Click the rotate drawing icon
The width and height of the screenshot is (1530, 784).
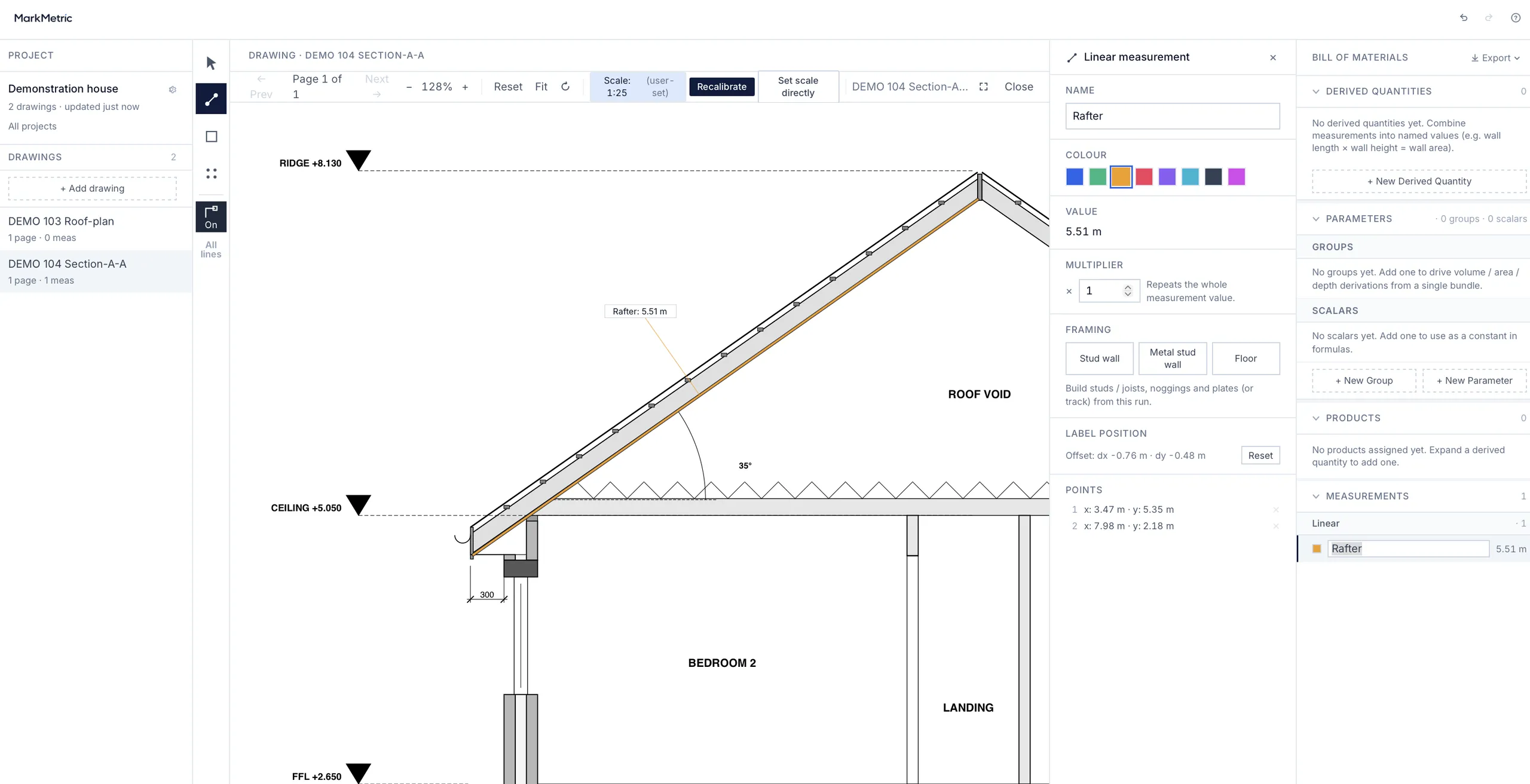565,87
